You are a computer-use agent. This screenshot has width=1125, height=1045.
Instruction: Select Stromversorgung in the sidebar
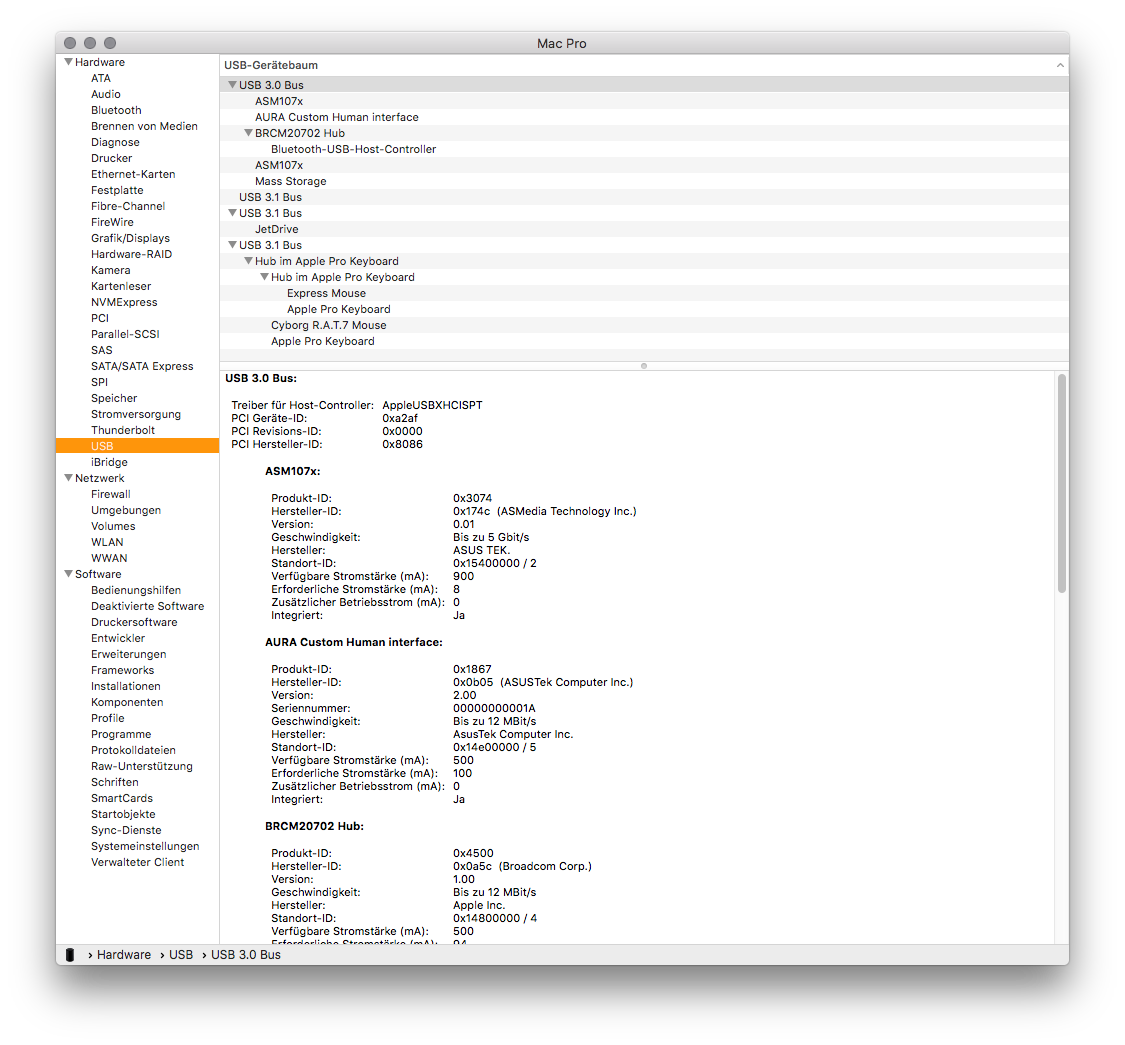click(x=136, y=414)
